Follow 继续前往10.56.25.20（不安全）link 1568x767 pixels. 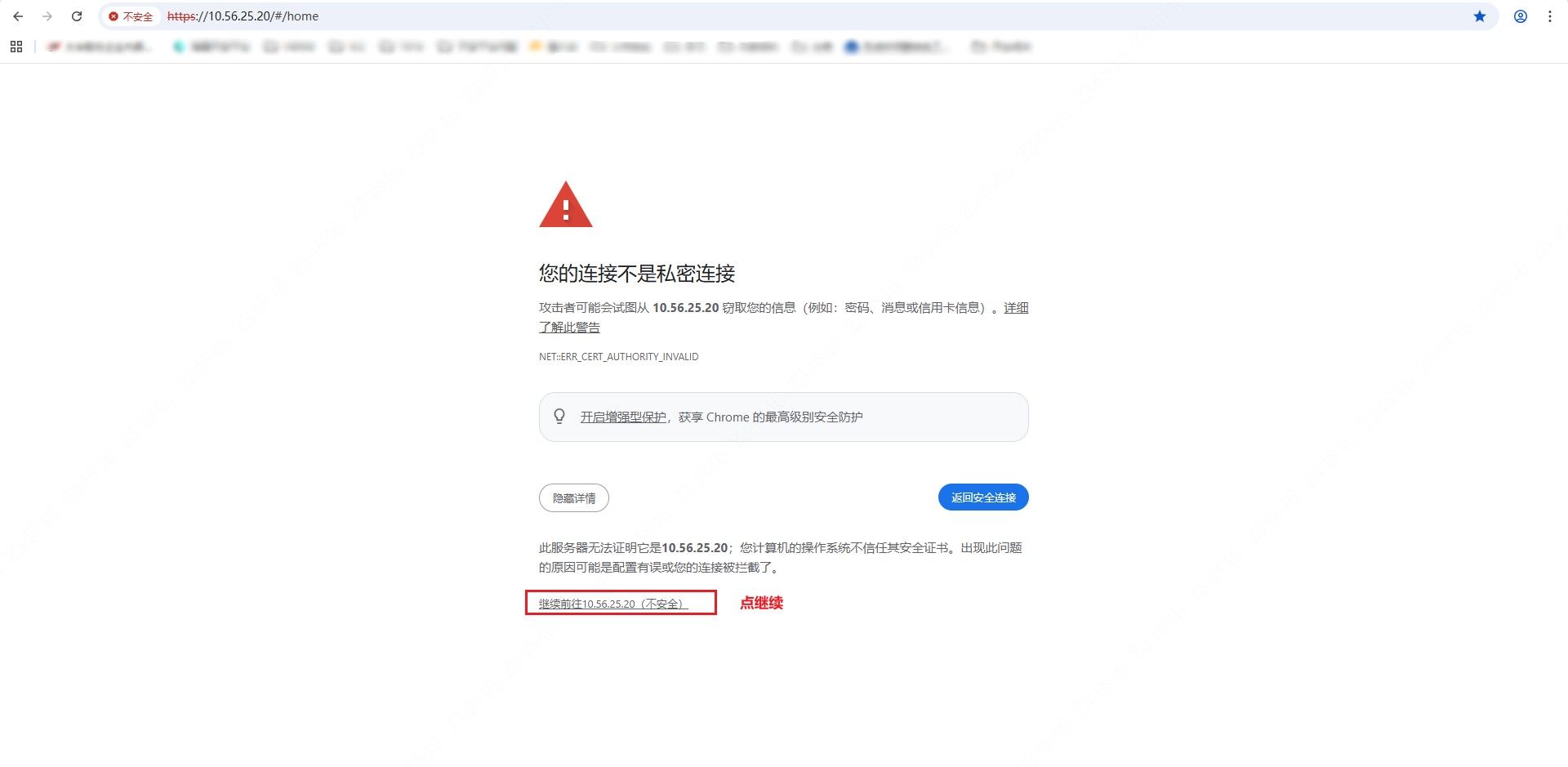click(x=613, y=604)
